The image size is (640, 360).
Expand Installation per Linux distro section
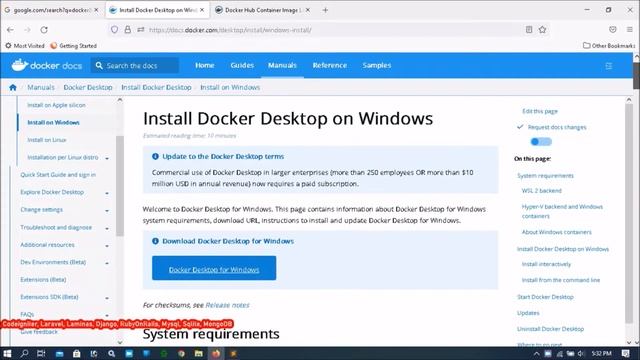tap(107, 158)
